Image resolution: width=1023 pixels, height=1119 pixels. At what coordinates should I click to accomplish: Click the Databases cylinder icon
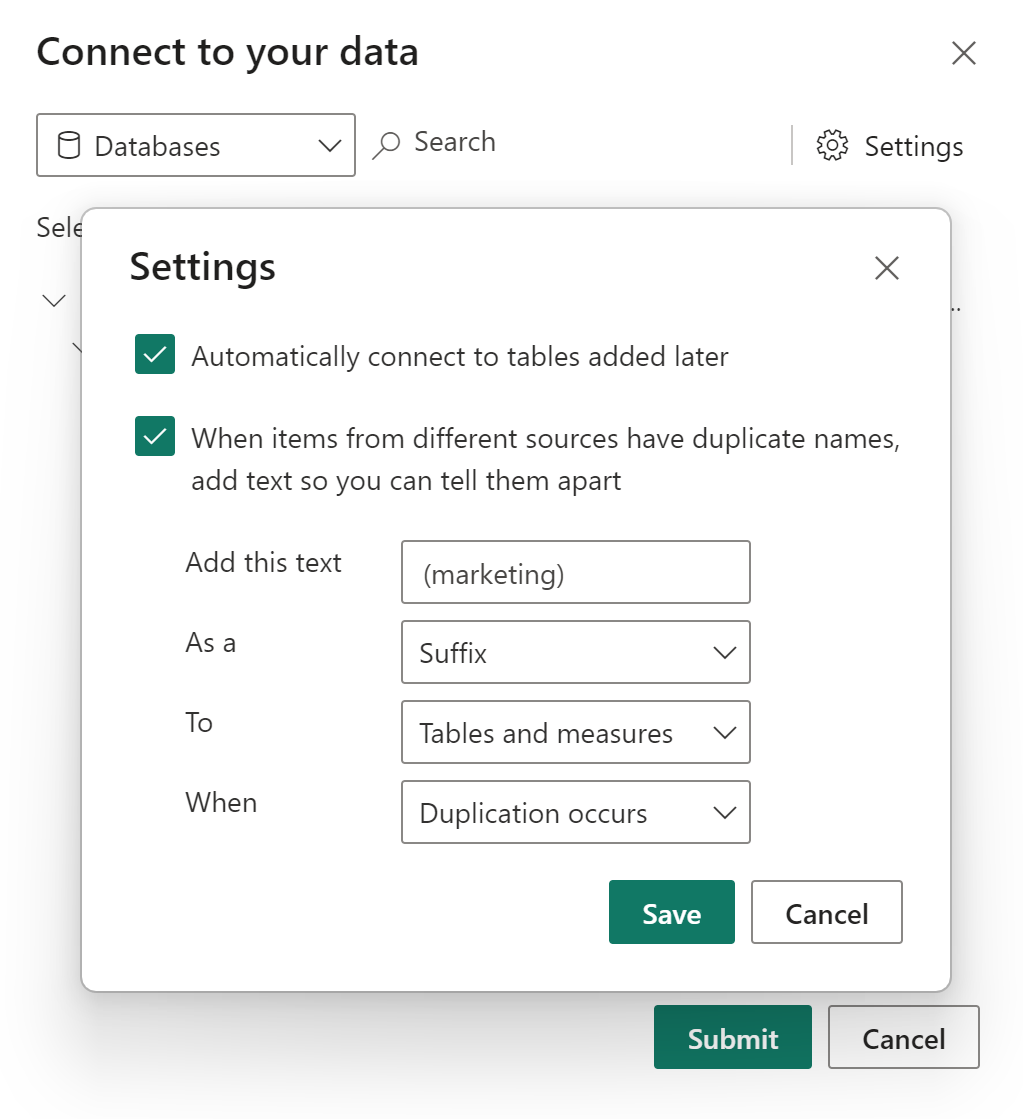click(x=69, y=146)
